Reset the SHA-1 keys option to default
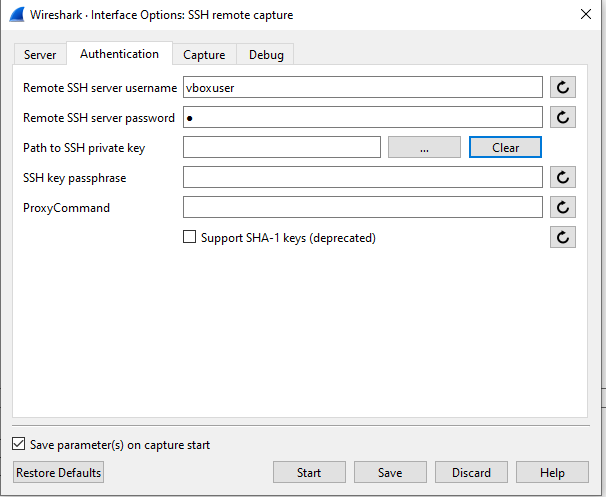Viewport: 606px width, 497px height. pyautogui.click(x=564, y=237)
